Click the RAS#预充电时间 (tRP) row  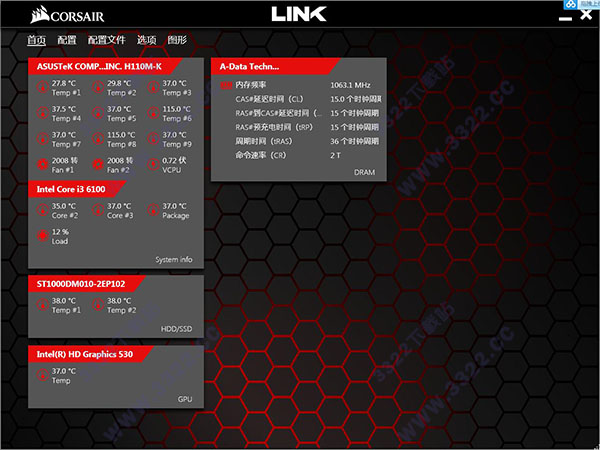(x=307, y=127)
